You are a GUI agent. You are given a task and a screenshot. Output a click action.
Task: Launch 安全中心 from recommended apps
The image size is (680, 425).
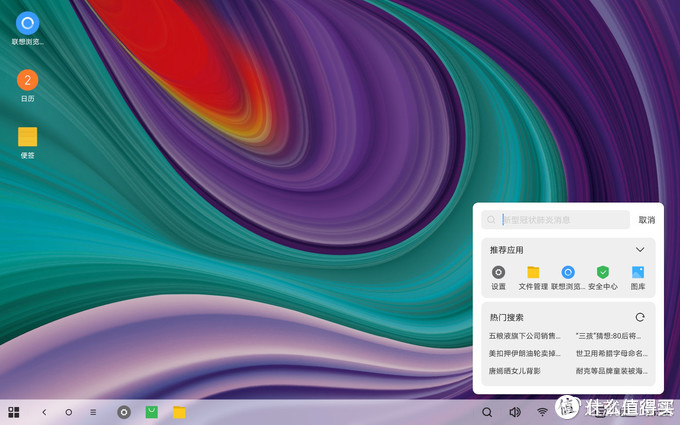coord(602,273)
